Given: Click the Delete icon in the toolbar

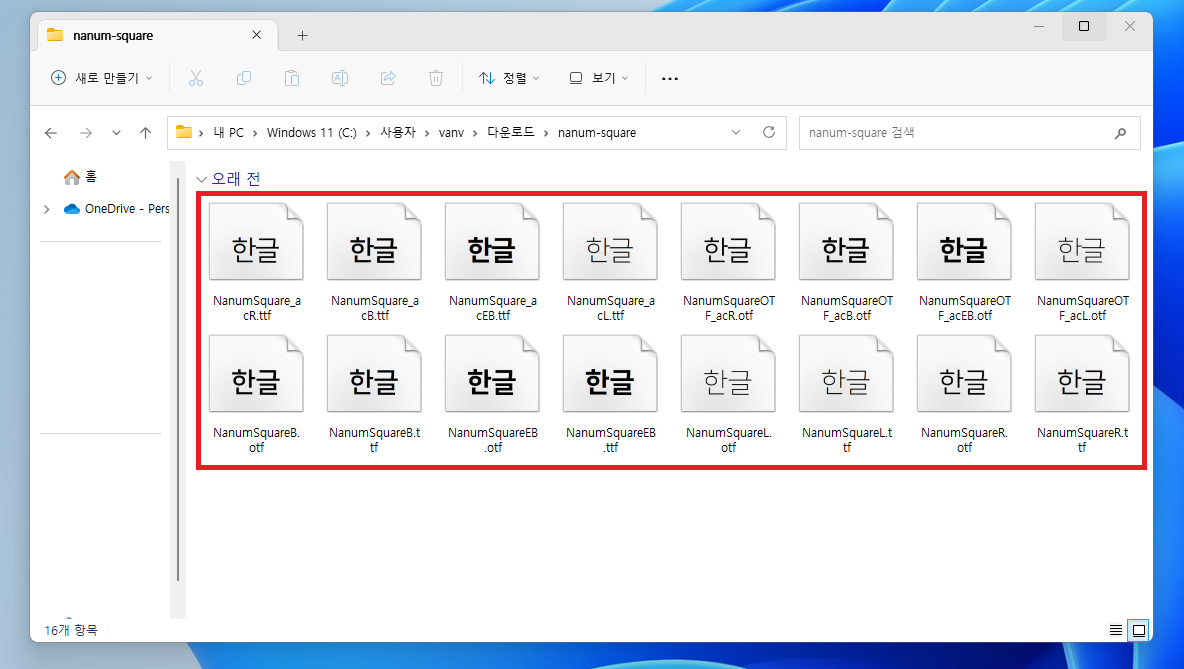Looking at the screenshot, I should coord(436,78).
